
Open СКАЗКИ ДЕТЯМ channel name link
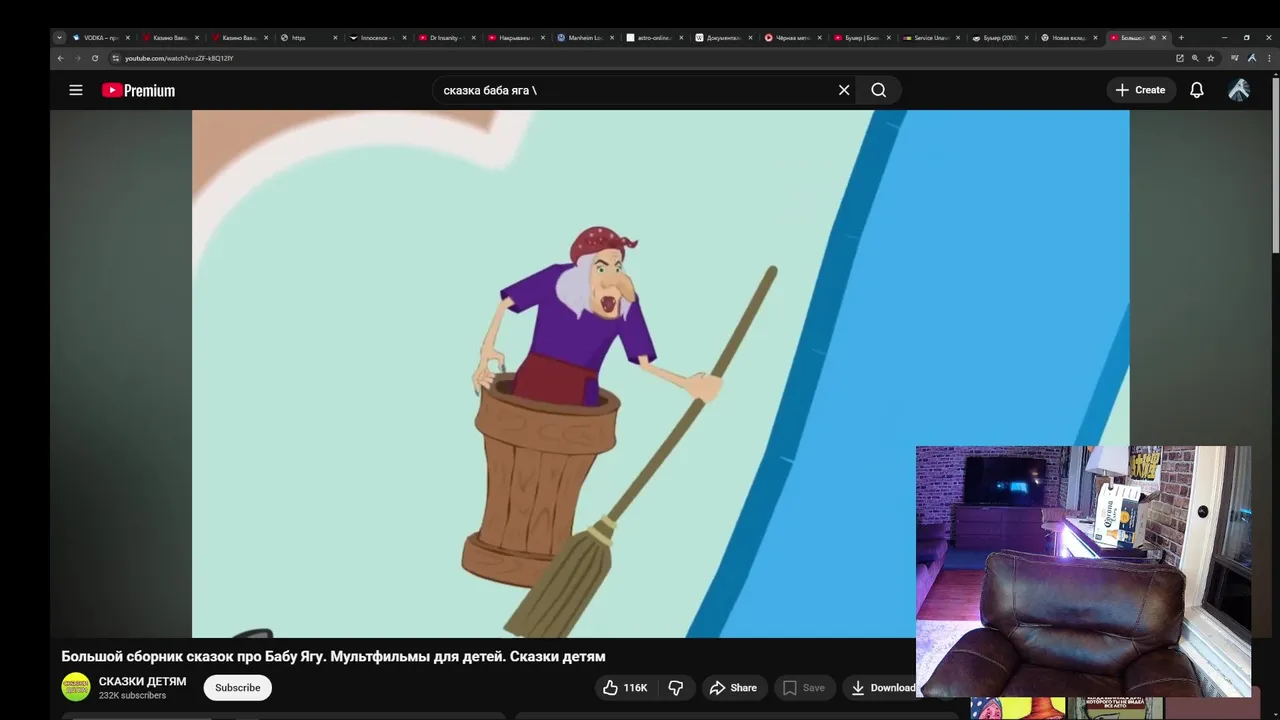click(x=142, y=681)
